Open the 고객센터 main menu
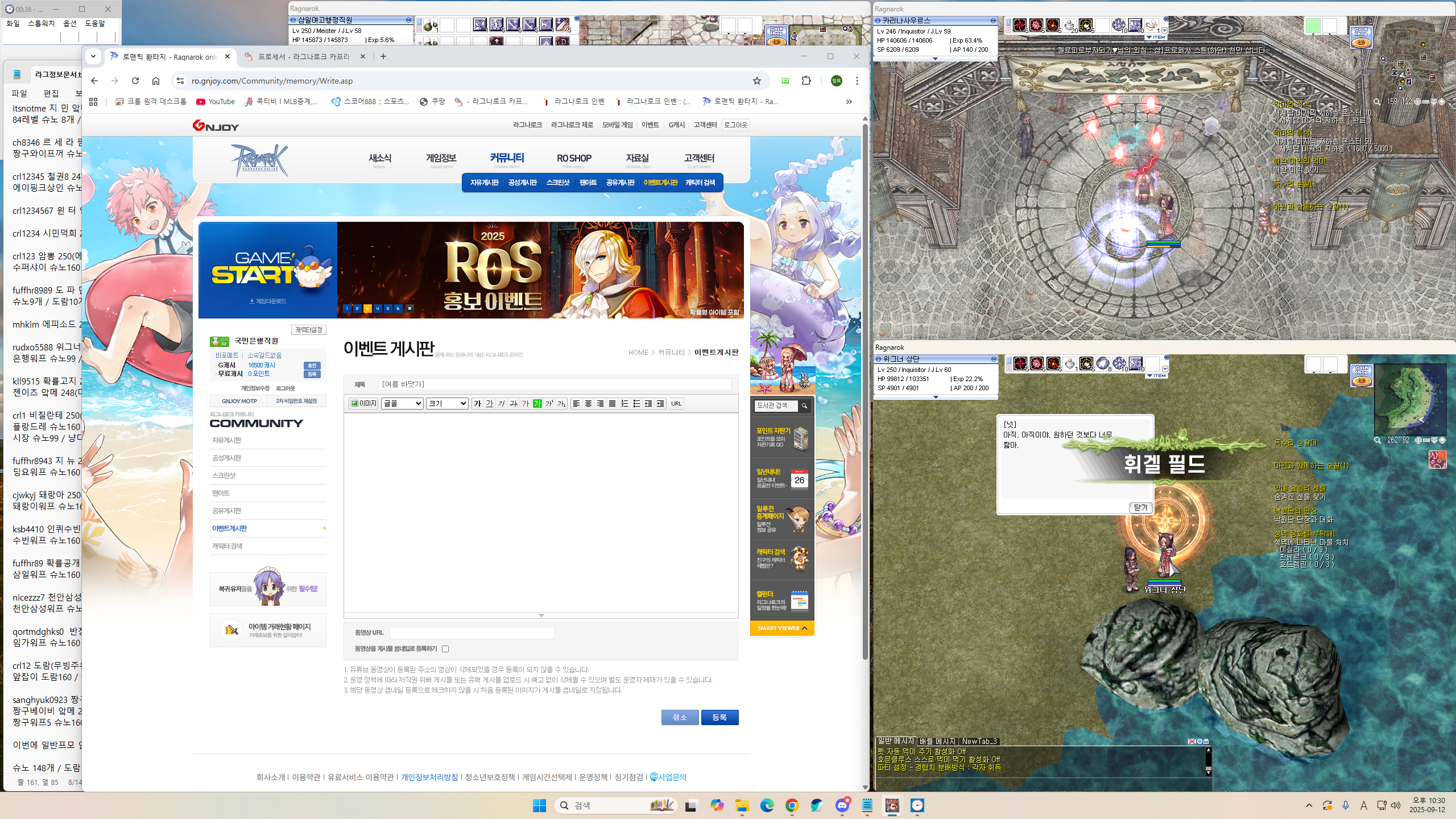The height and width of the screenshot is (819, 1456). point(699,159)
